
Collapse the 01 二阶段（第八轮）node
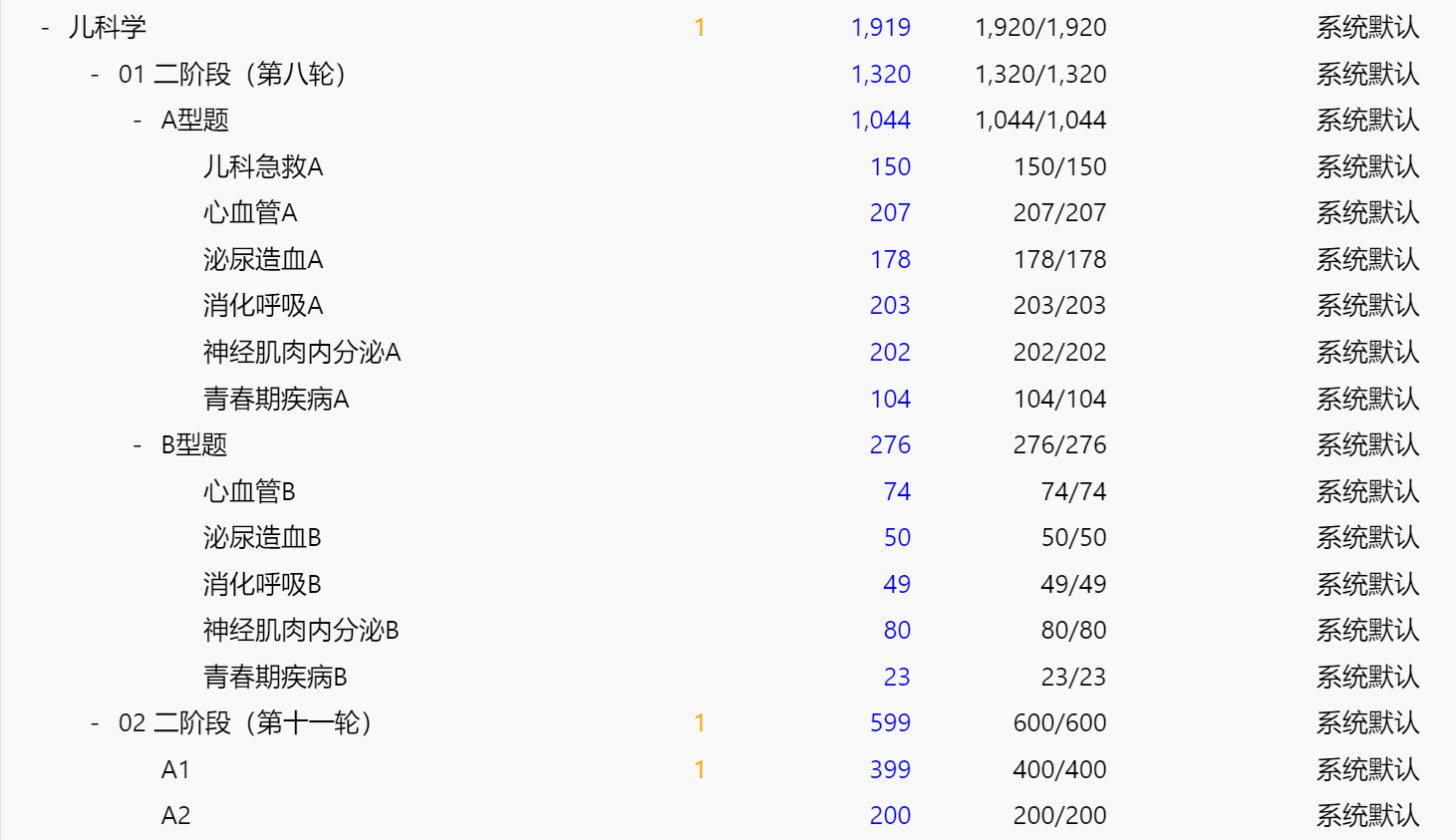pos(95,75)
